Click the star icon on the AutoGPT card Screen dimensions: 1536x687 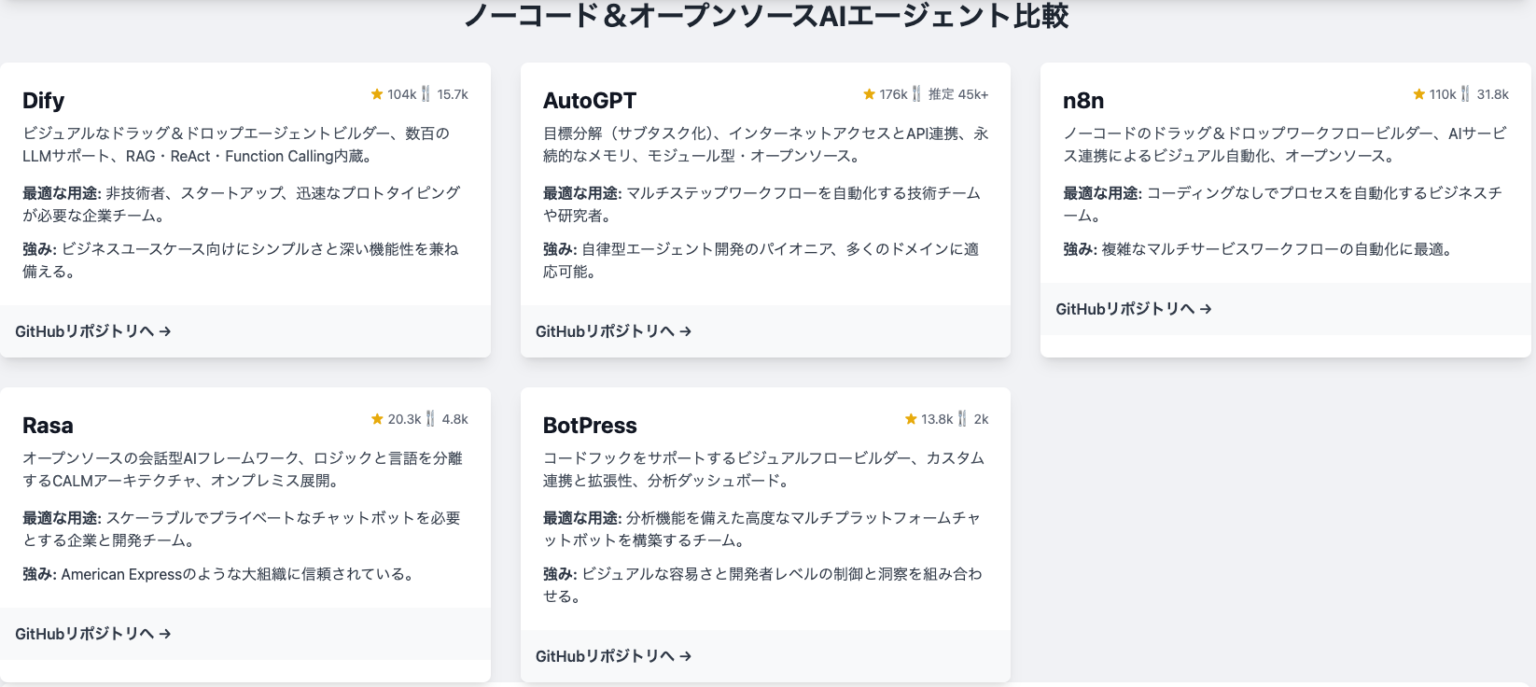pyautogui.click(x=868, y=93)
